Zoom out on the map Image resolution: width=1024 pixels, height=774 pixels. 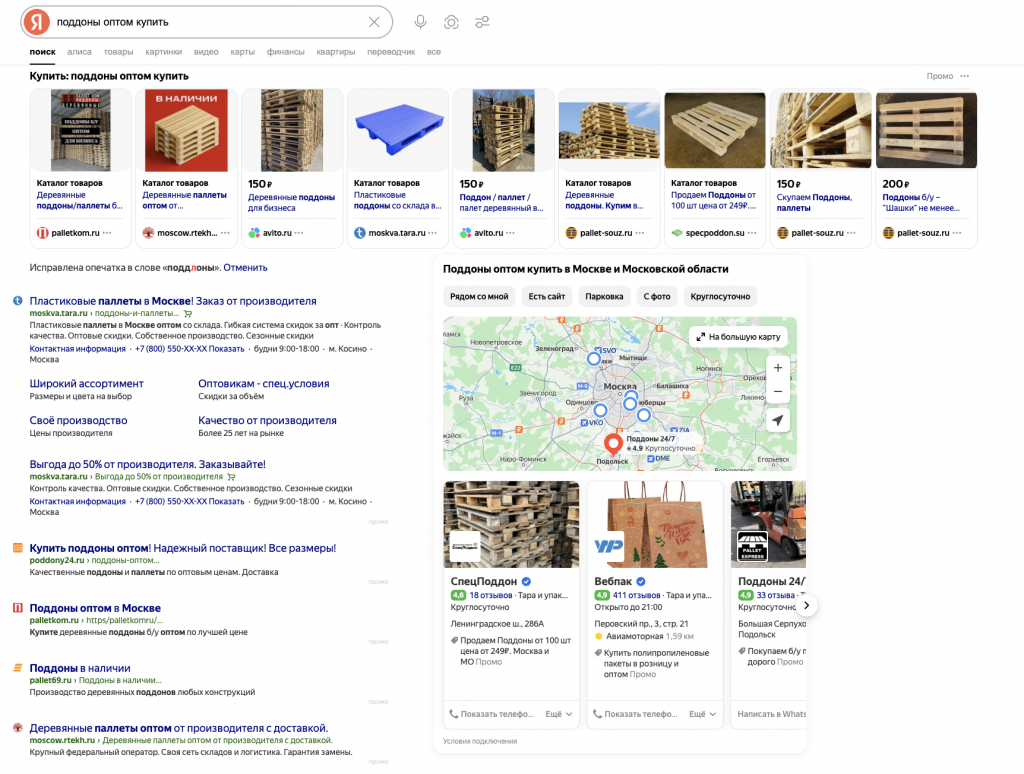pos(778,392)
